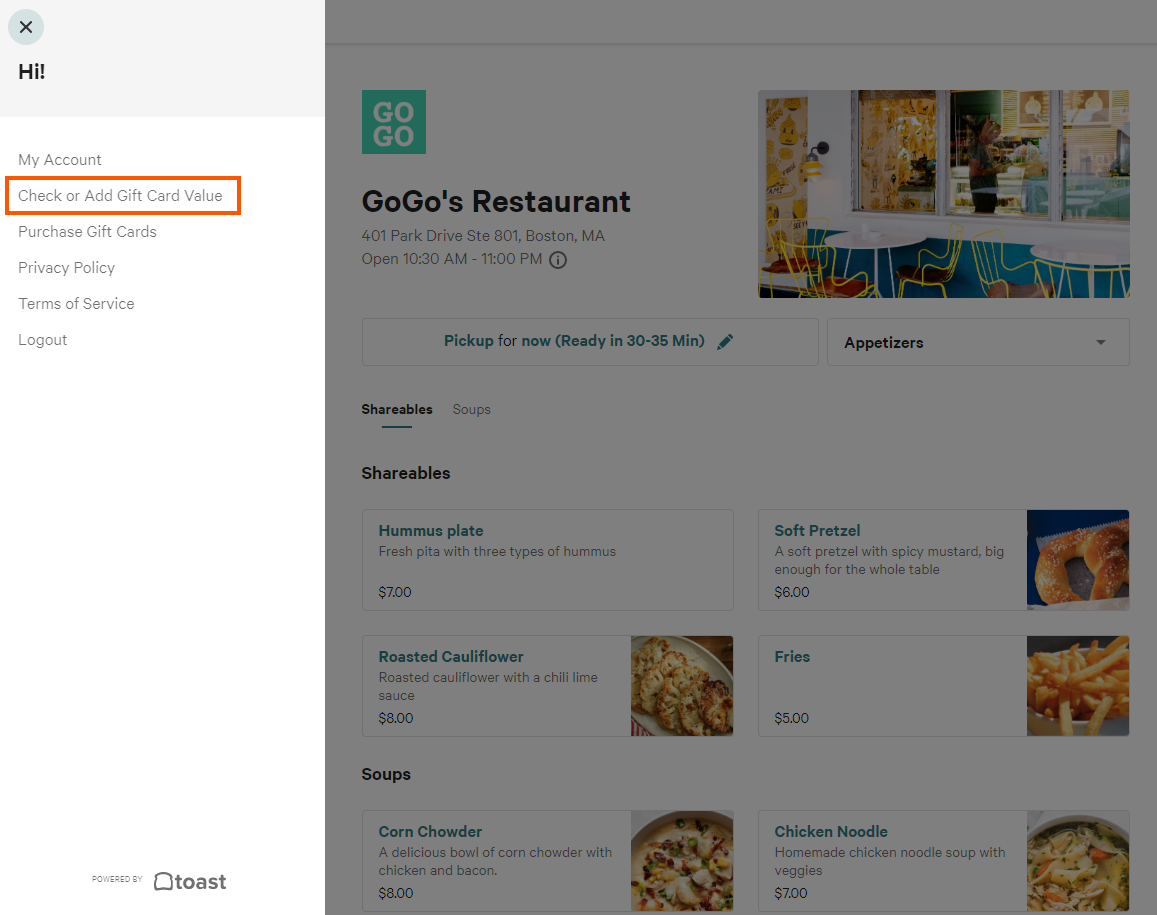The height and width of the screenshot is (915, 1157).
Task: Log out of the account
Action: pos(43,340)
